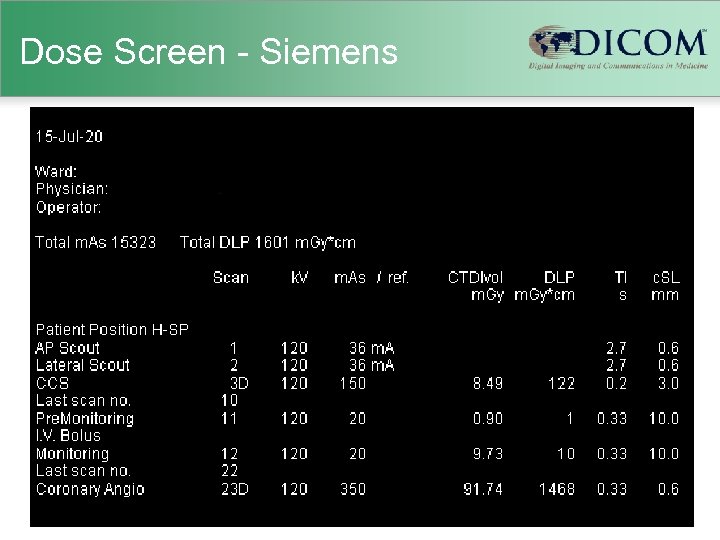
Task: Click the AP Scout TI value "2.7"
Action: pyautogui.click(x=616, y=349)
